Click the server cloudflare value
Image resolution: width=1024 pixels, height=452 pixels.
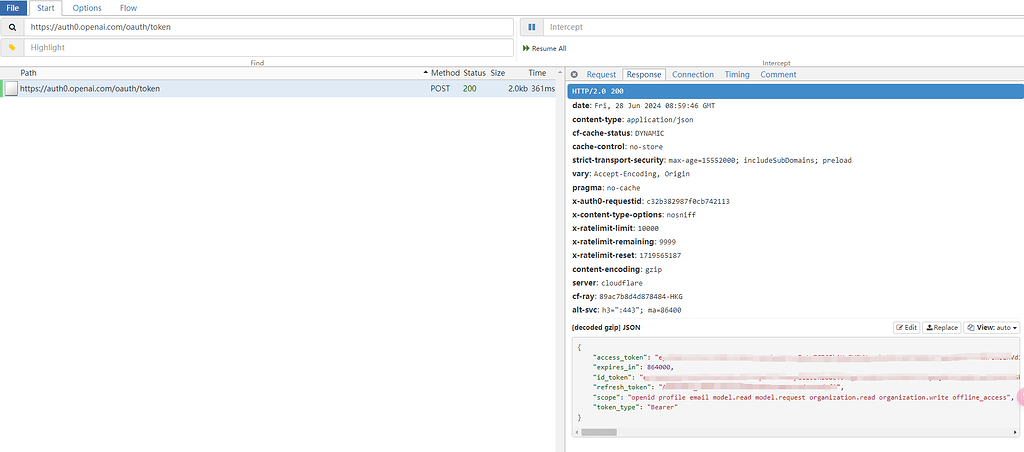click(621, 283)
